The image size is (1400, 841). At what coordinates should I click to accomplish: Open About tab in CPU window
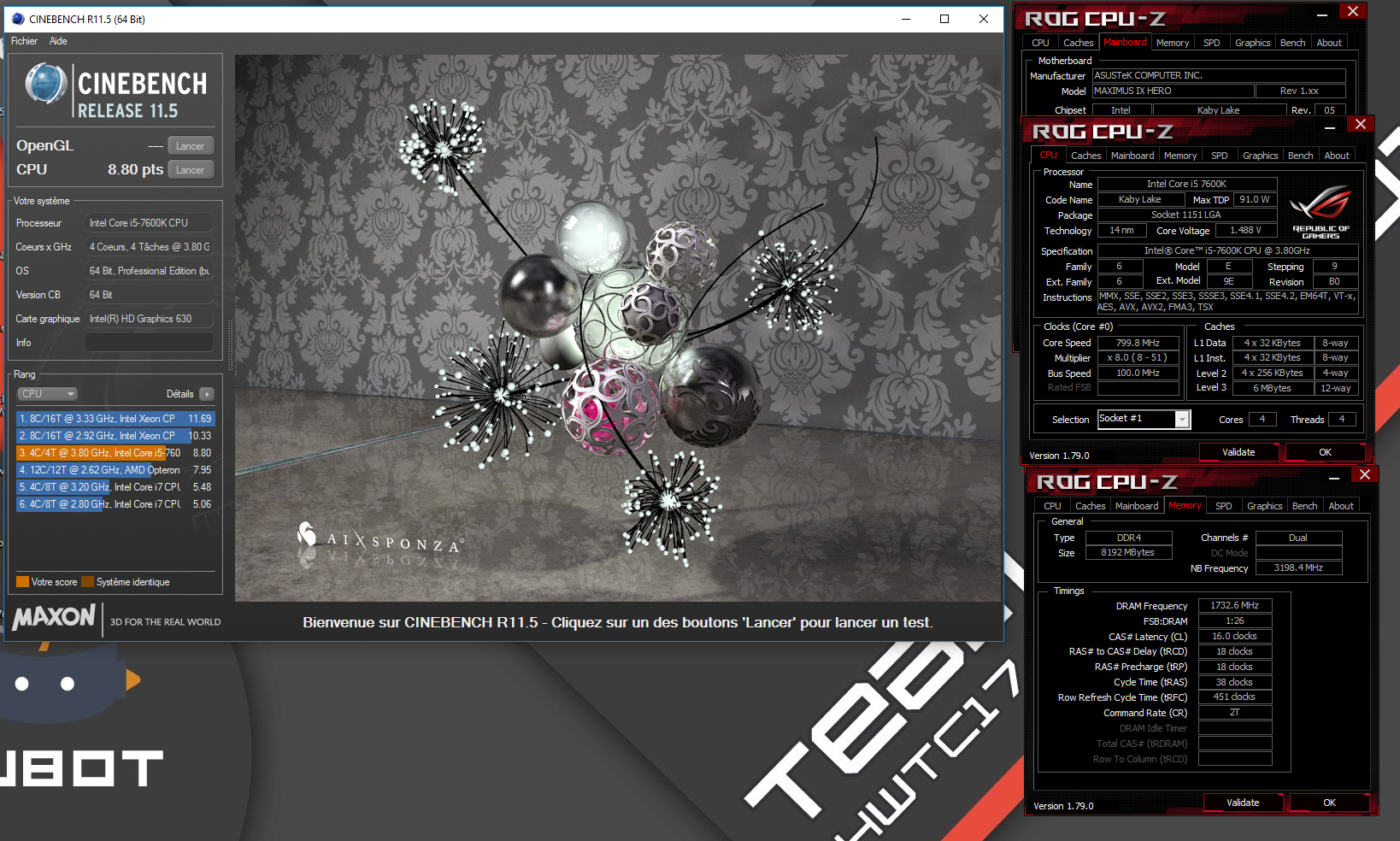[1337, 156]
